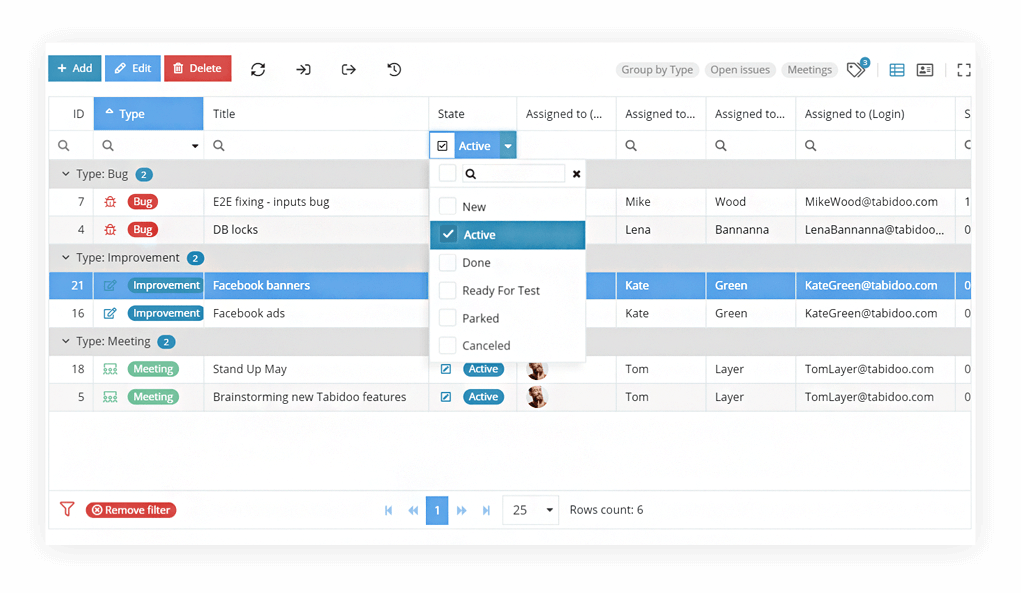Clear the state dropdown search
The height and width of the screenshot is (593, 1021).
[x=576, y=174]
